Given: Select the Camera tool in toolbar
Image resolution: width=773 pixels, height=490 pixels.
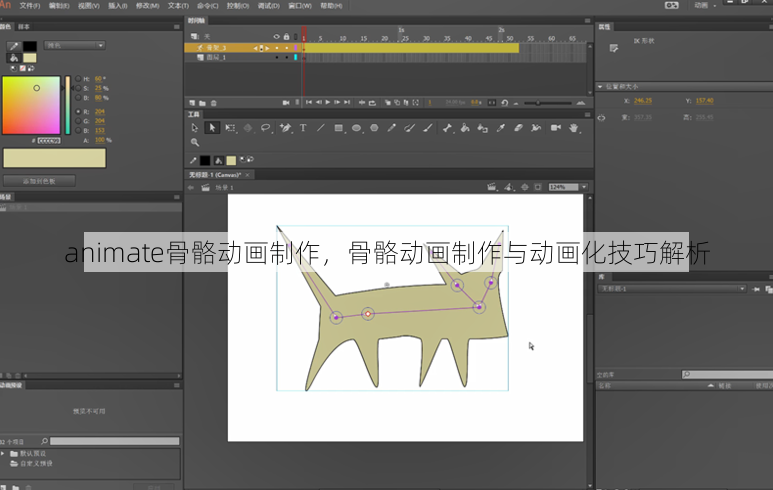Looking at the screenshot, I should tap(556, 128).
